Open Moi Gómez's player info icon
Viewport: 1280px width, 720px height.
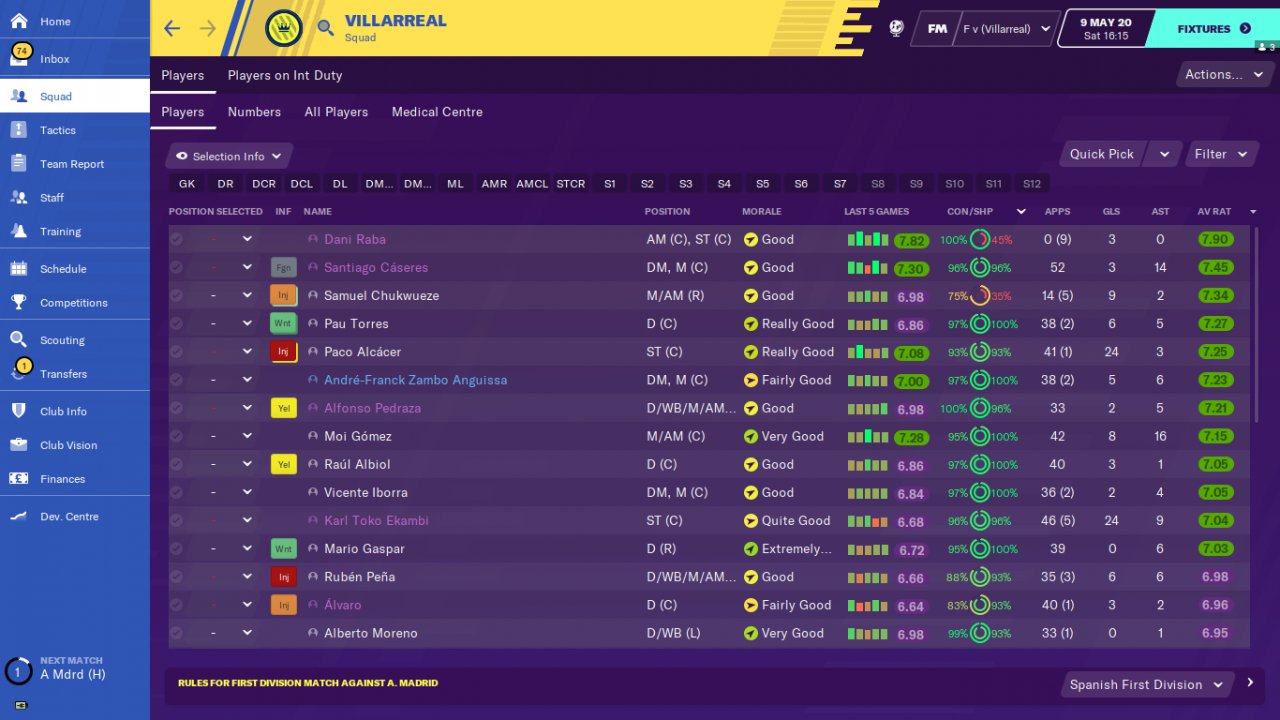(313, 436)
